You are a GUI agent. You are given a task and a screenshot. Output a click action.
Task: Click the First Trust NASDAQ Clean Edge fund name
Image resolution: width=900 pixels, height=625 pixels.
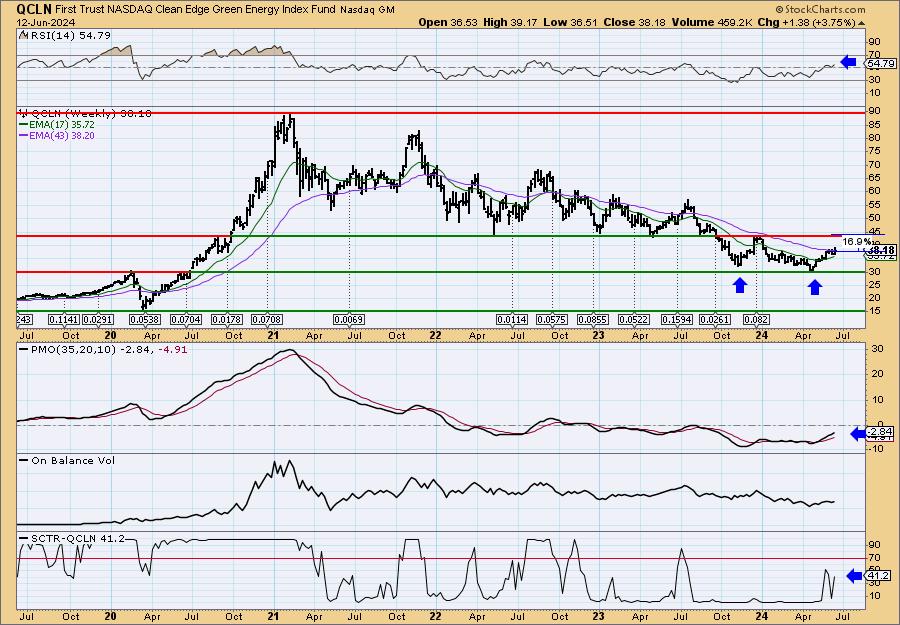tap(196, 9)
